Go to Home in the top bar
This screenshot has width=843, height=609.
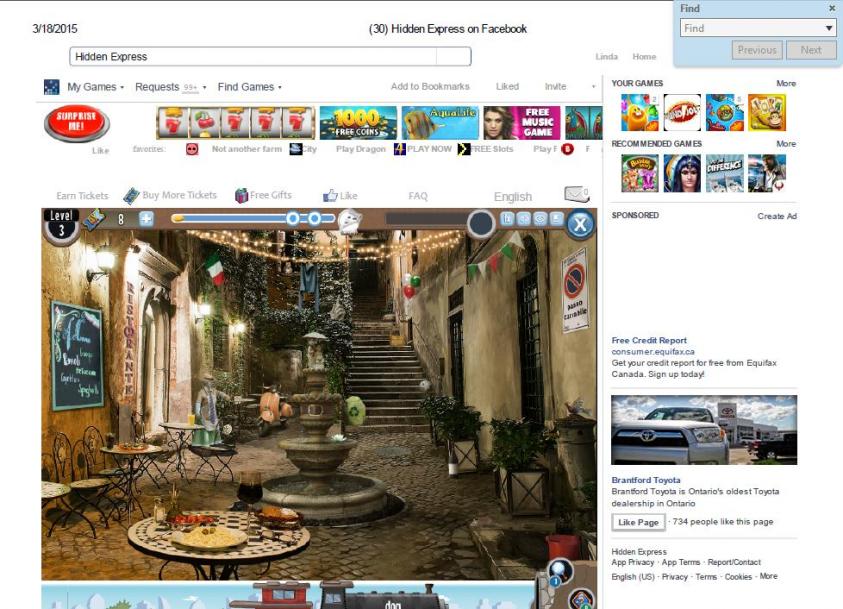(644, 57)
